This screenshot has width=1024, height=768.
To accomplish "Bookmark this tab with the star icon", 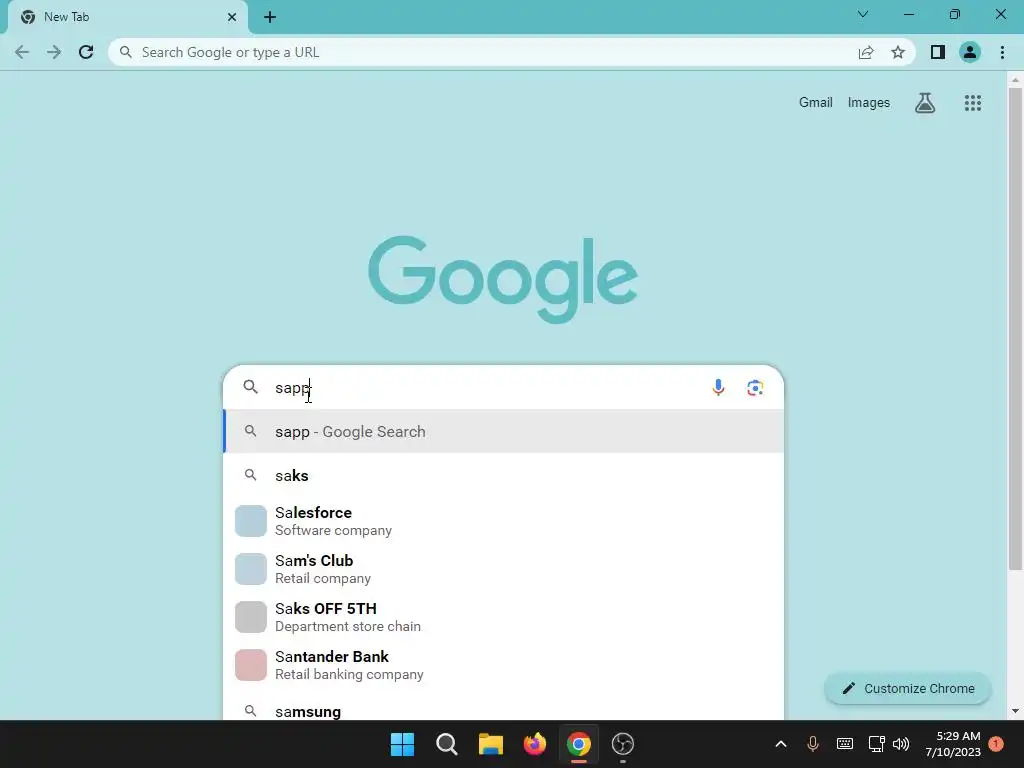I will click(x=898, y=52).
